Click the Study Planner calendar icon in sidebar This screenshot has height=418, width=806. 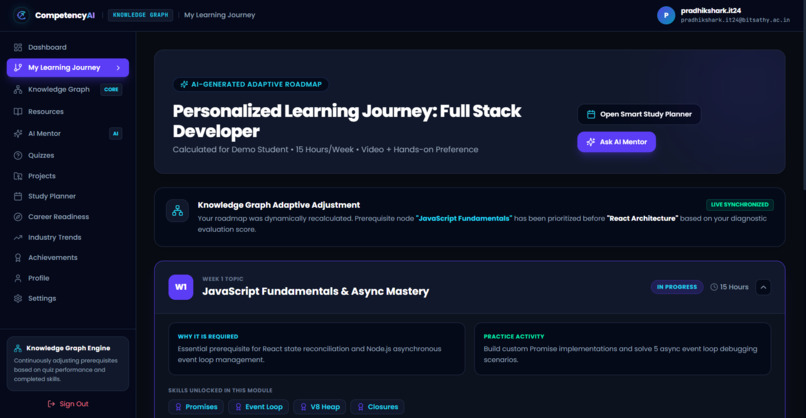[x=18, y=196]
